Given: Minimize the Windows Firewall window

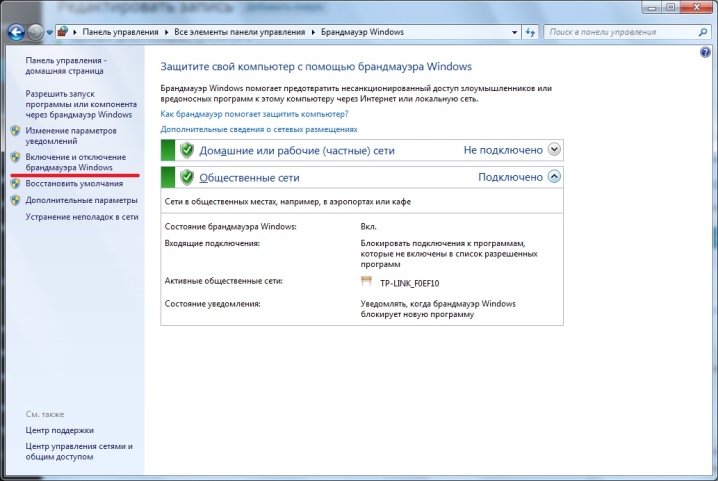Looking at the screenshot, I should pyautogui.click(x=652, y=7).
